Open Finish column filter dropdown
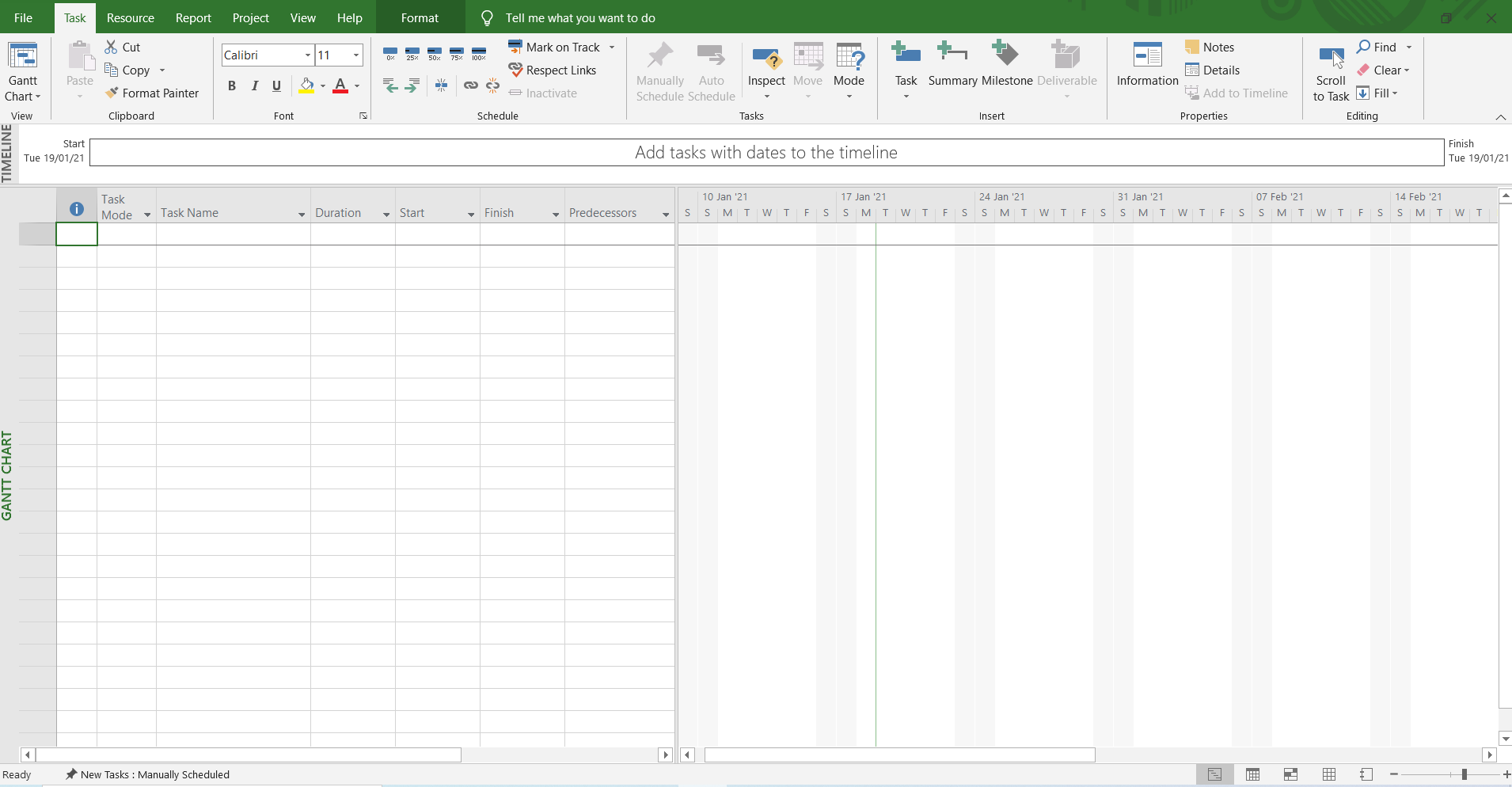Image resolution: width=1512 pixels, height=787 pixels. (x=556, y=215)
